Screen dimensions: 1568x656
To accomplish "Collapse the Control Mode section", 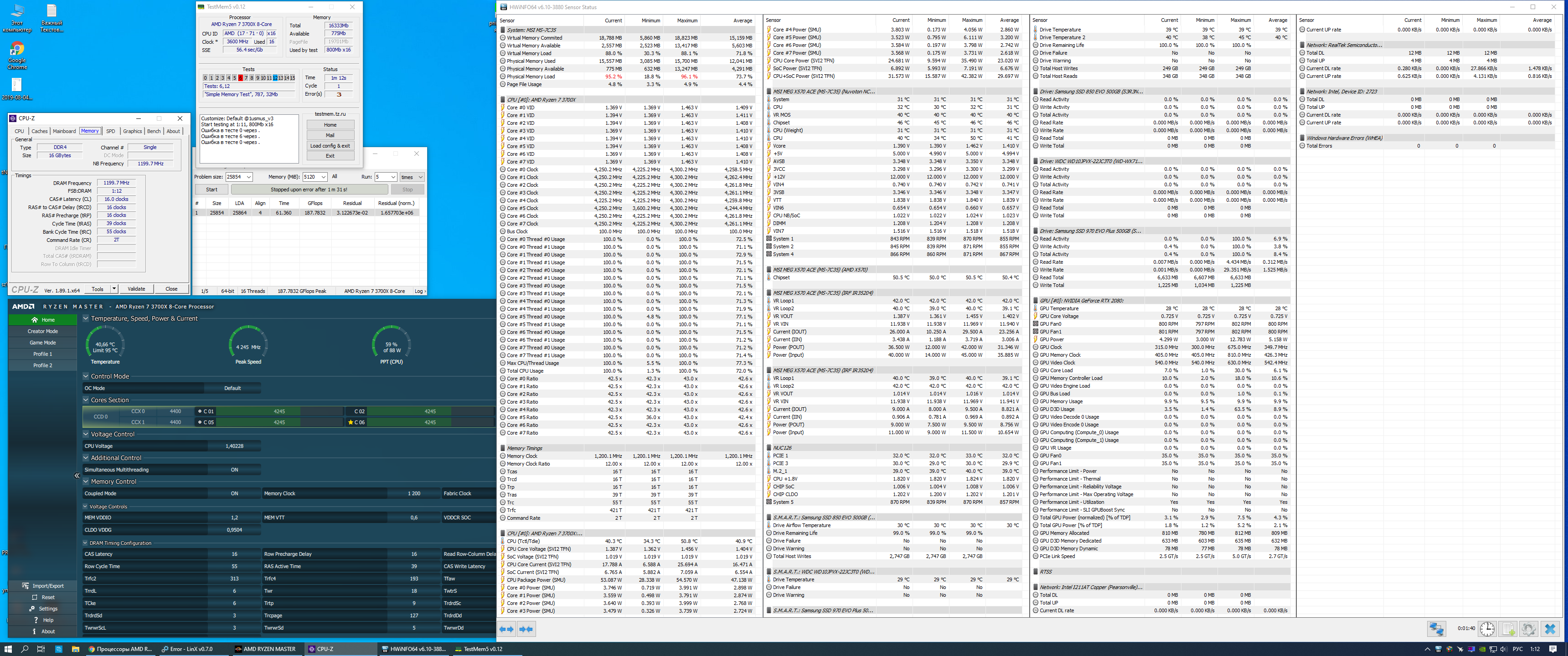I will 86,376.
